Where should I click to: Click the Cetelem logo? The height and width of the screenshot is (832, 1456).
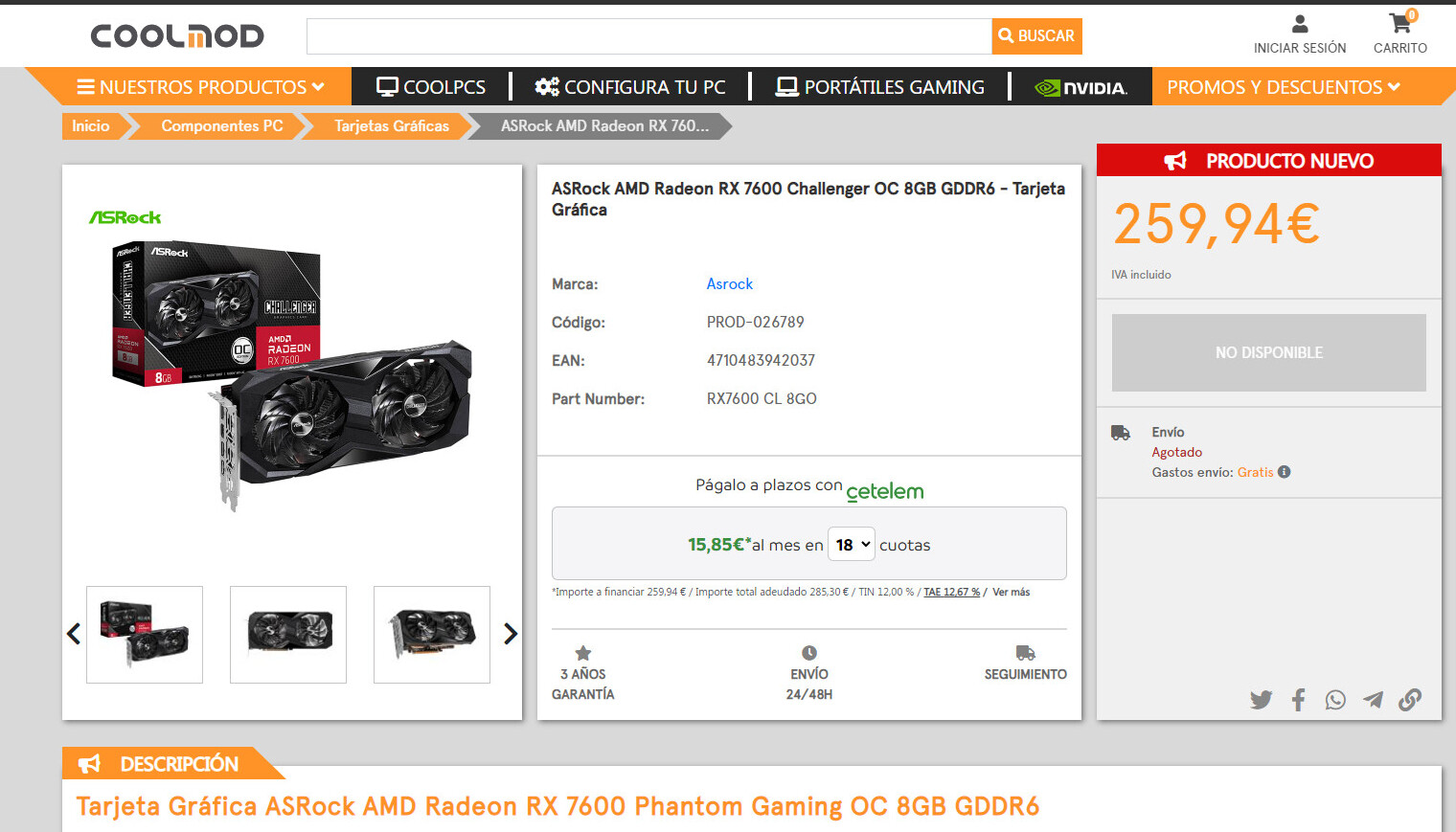point(885,491)
